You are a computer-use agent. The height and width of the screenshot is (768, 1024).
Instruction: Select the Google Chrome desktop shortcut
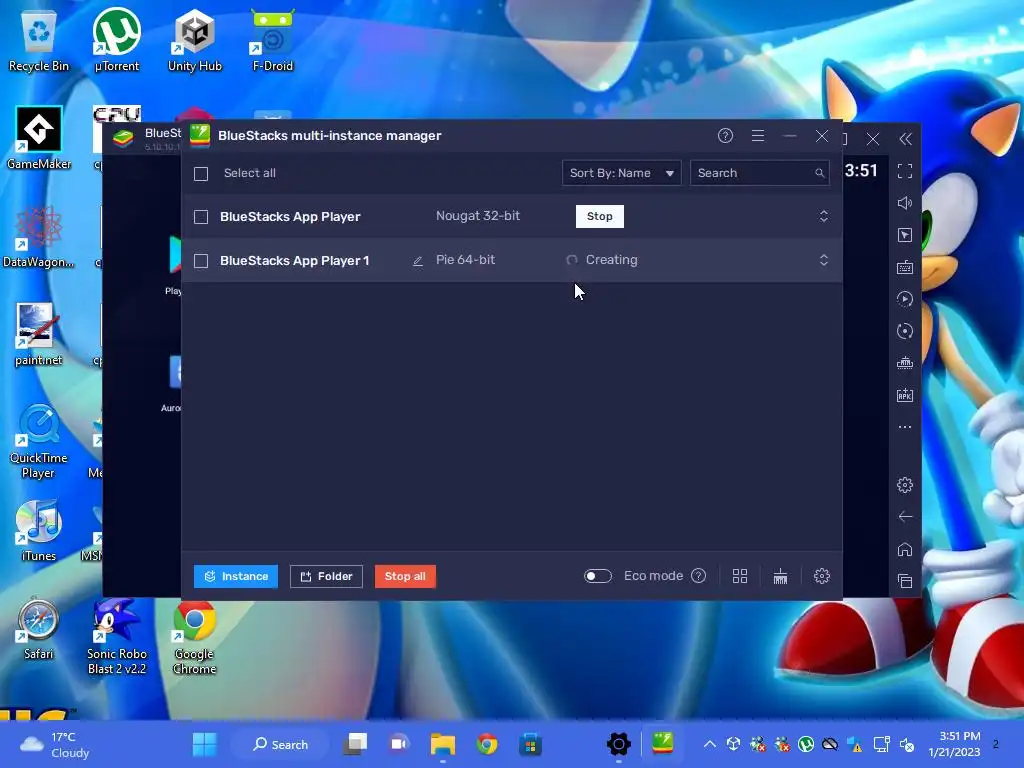coord(195,636)
